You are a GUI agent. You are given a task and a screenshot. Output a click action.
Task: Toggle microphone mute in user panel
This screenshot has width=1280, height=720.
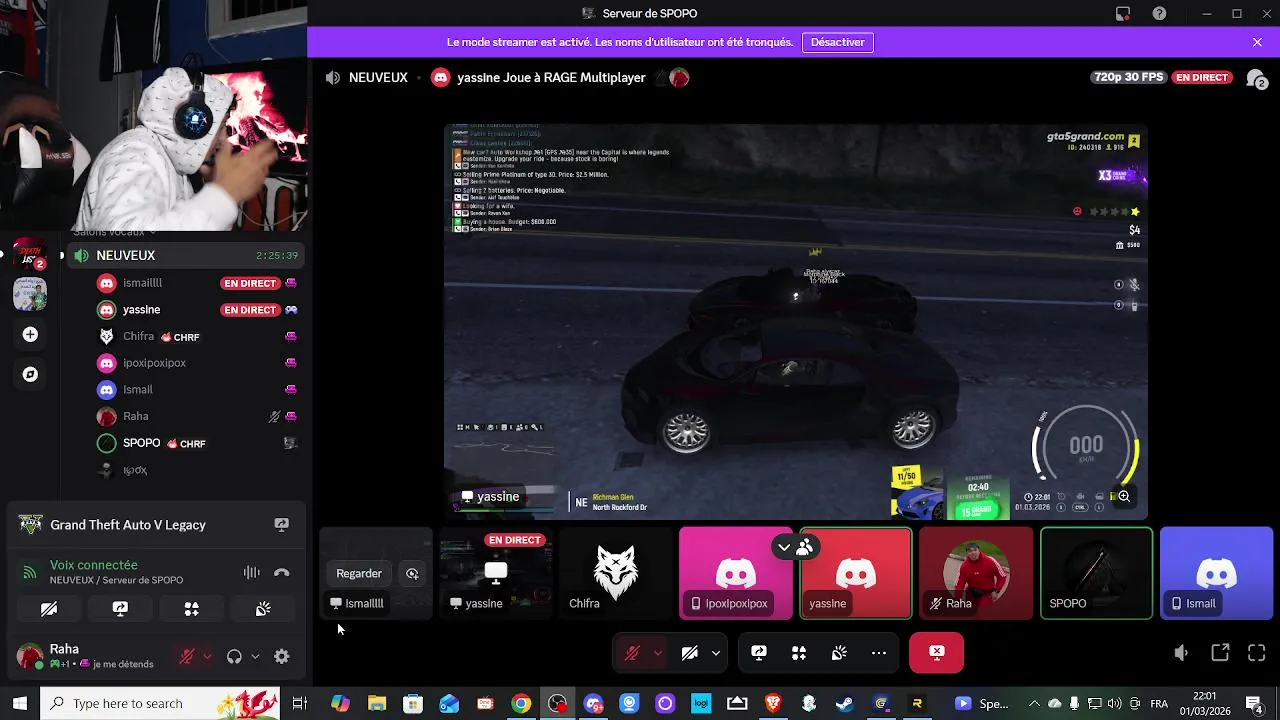186,657
